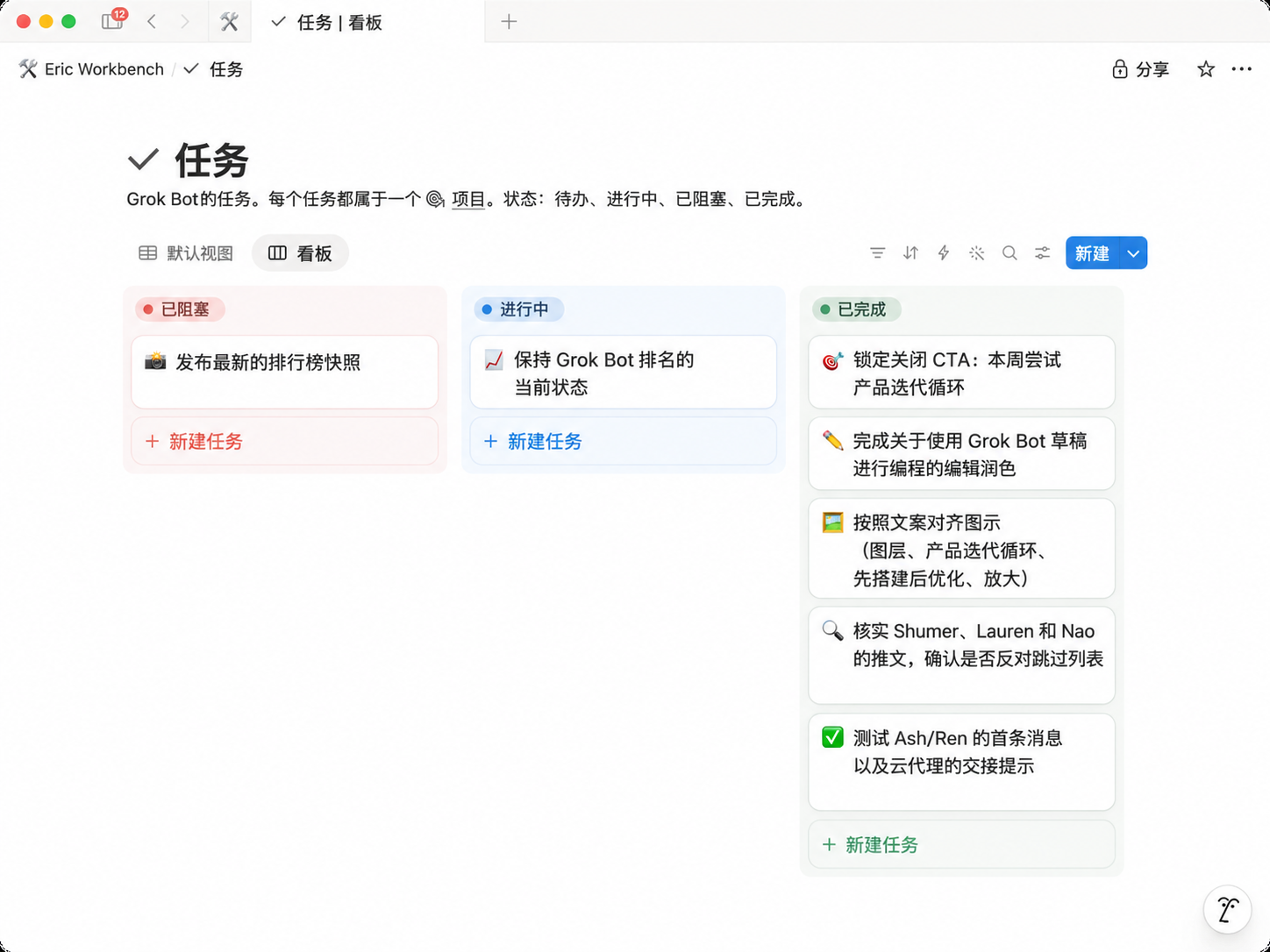This screenshot has width=1270, height=952.
Task: Open card 发布最新的排行榜快照
Action: pos(284,372)
